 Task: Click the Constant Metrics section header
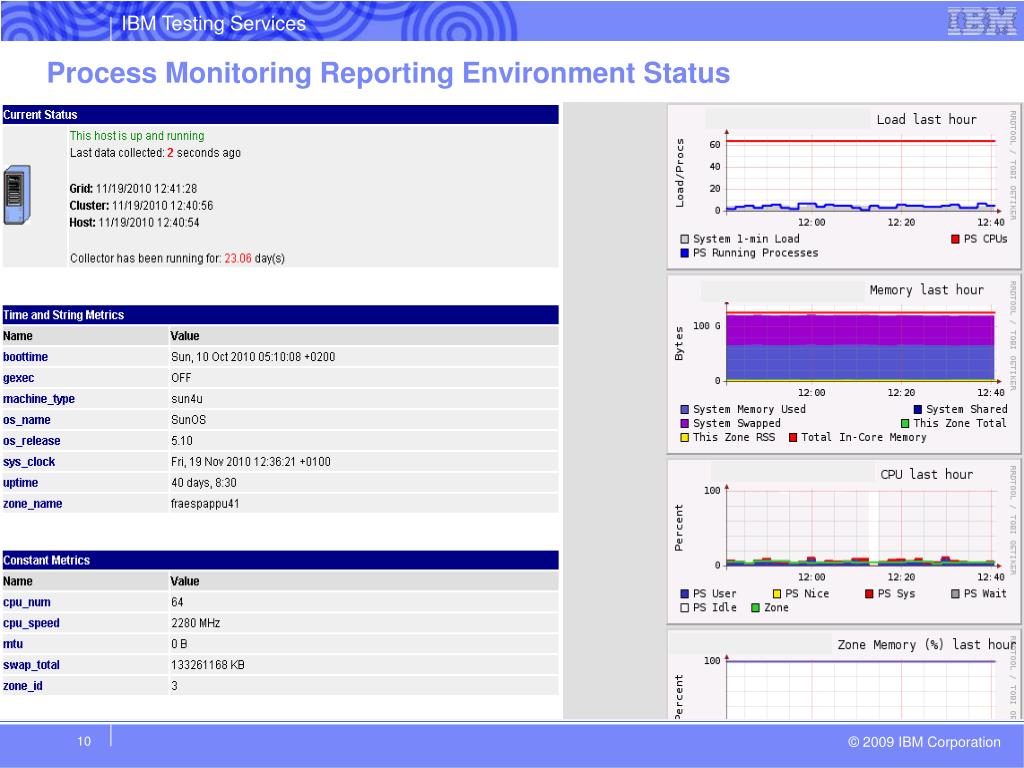coord(46,560)
